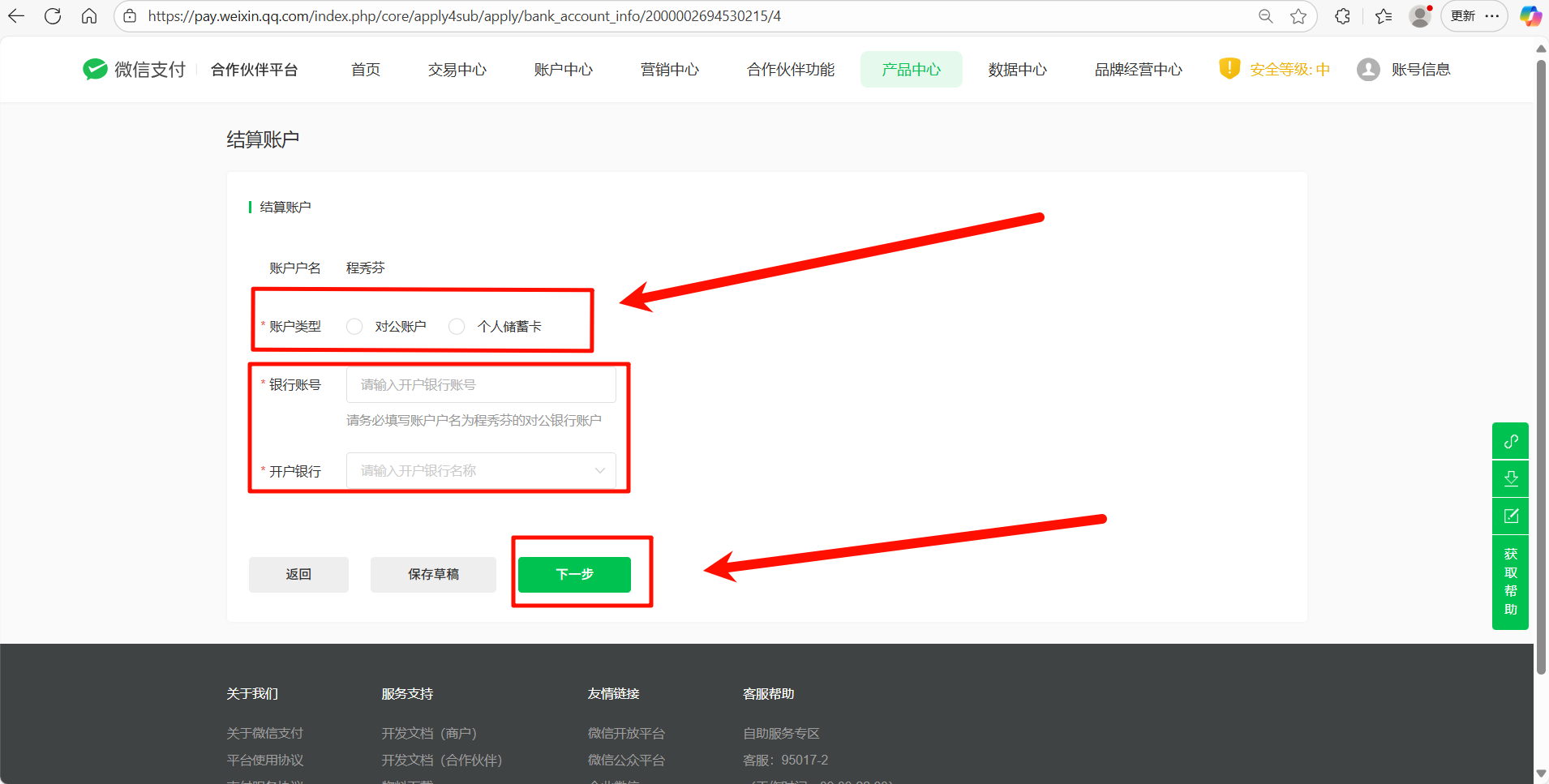
Task: Select the 个人储蓄卡 radio button
Action: click(x=457, y=326)
